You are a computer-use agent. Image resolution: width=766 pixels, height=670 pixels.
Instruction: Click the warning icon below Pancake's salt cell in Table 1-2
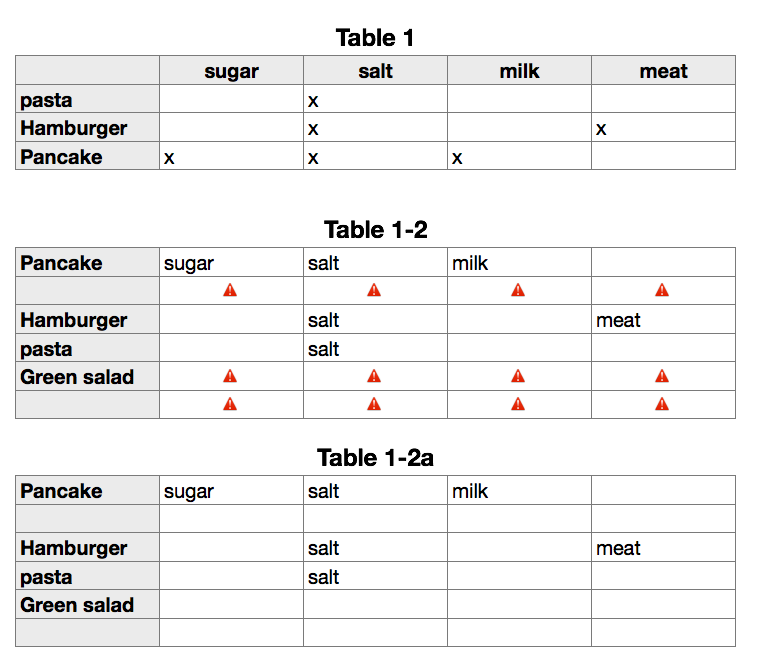click(x=374, y=290)
